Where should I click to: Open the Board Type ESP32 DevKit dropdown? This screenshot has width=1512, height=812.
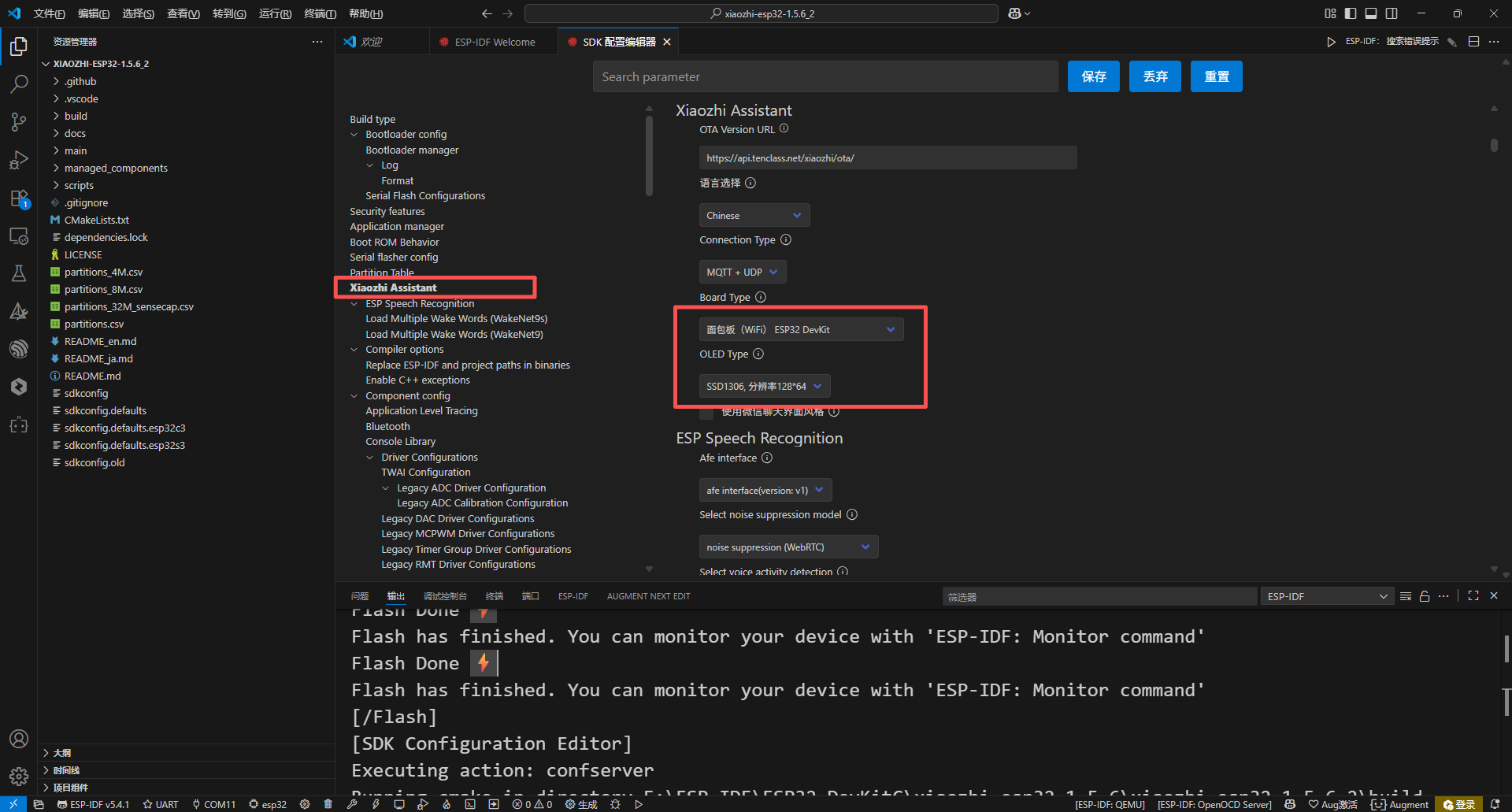[801, 329]
